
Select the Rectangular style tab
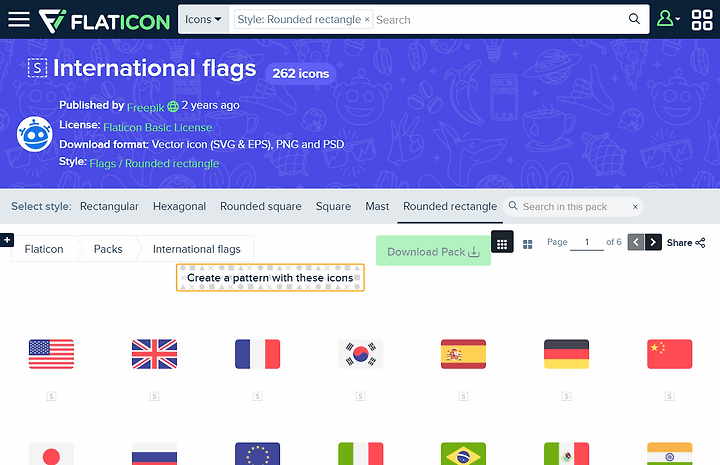[109, 207]
